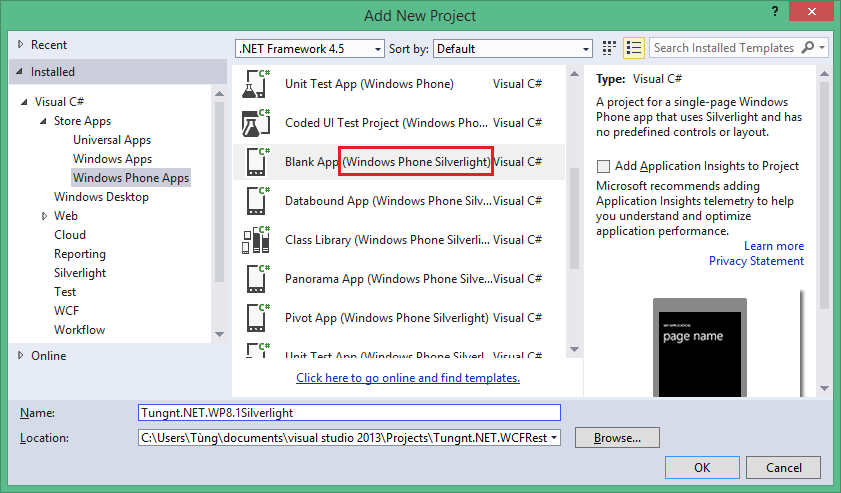Select Workflow category
Image resolution: width=841 pixels, height=493 pixels.
click(x=79, y=330)
